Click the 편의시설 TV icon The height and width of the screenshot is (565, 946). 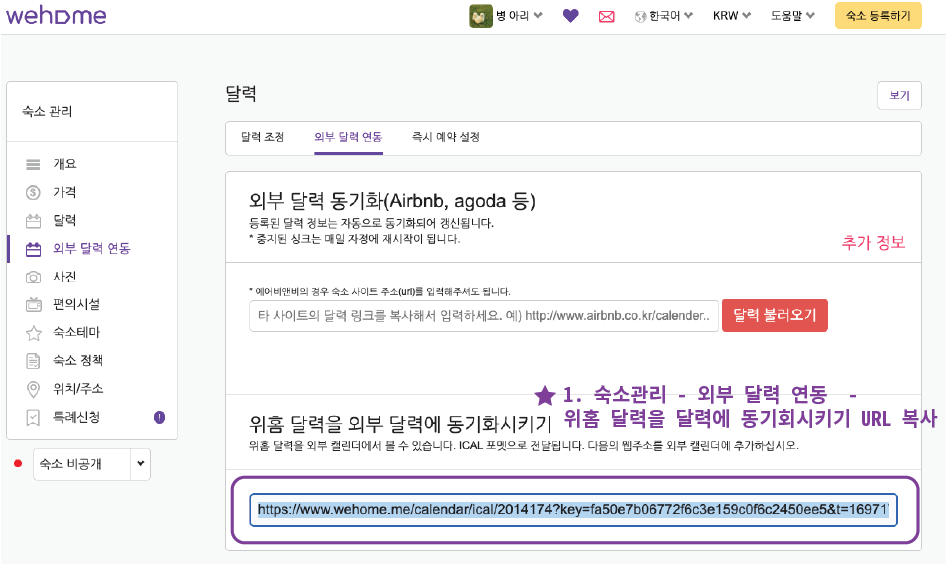click(33, 304)
